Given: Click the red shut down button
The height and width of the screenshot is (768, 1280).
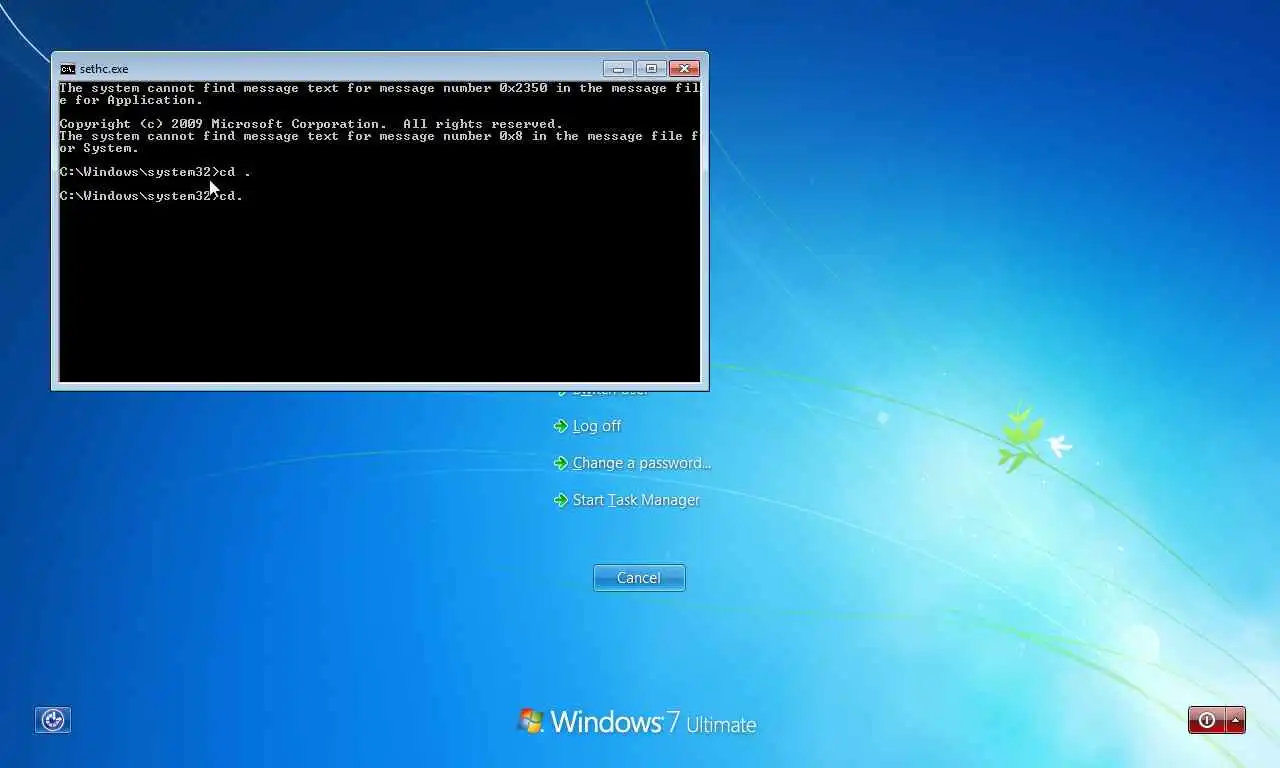Looking at the screenshot, I should (x=1207, y=720).
